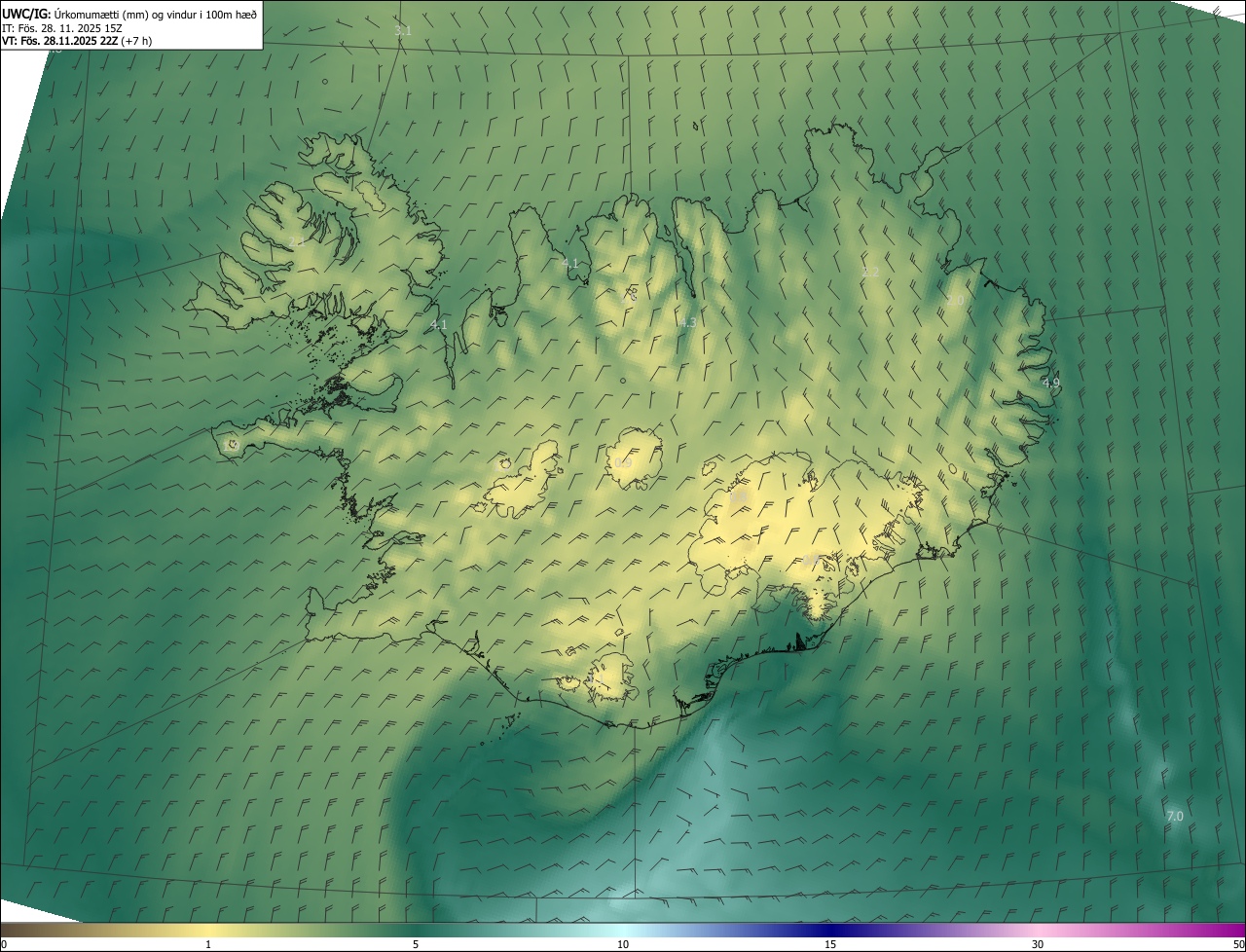Viewport: 1246px width, 952px height.
Task: Click the "4.3" value label on the map
Action: (687, 322)
